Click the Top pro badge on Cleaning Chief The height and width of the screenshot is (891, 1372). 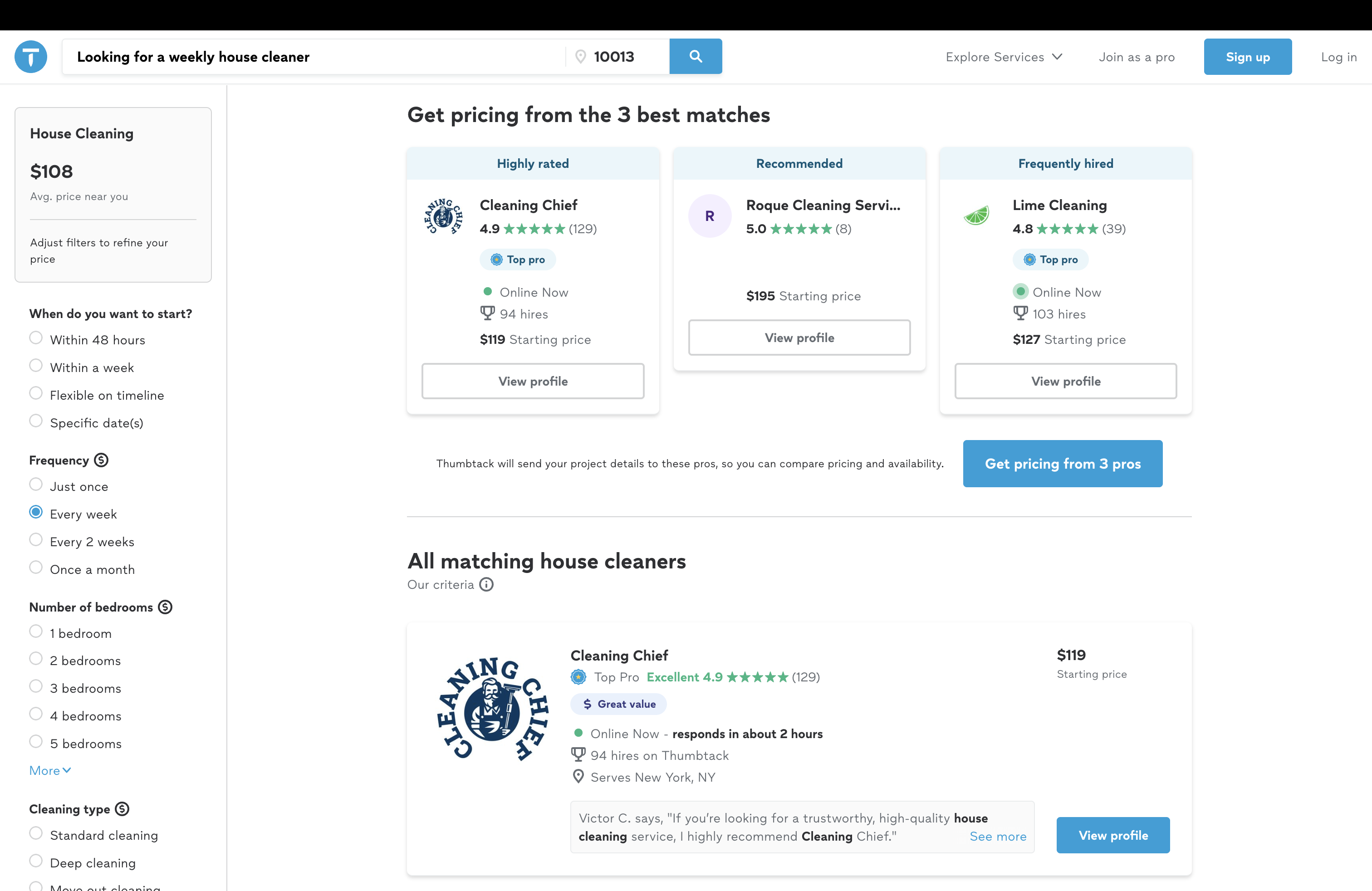(x=517, y=259)
